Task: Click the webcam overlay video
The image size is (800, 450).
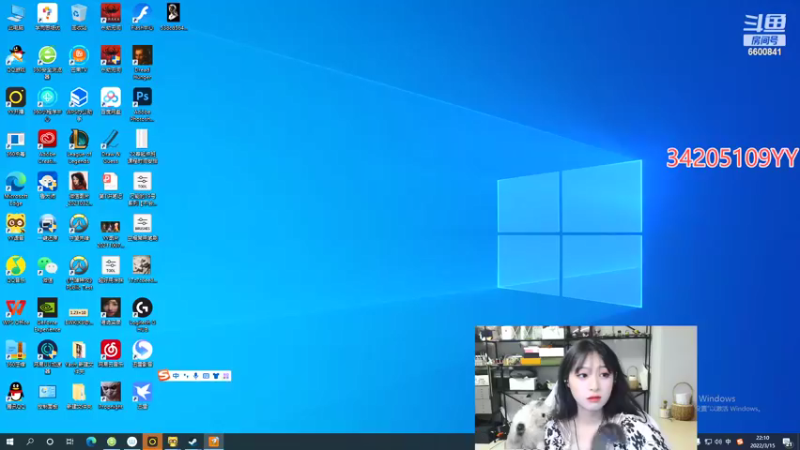Action: pyautogui.click(x=586, y=388)
